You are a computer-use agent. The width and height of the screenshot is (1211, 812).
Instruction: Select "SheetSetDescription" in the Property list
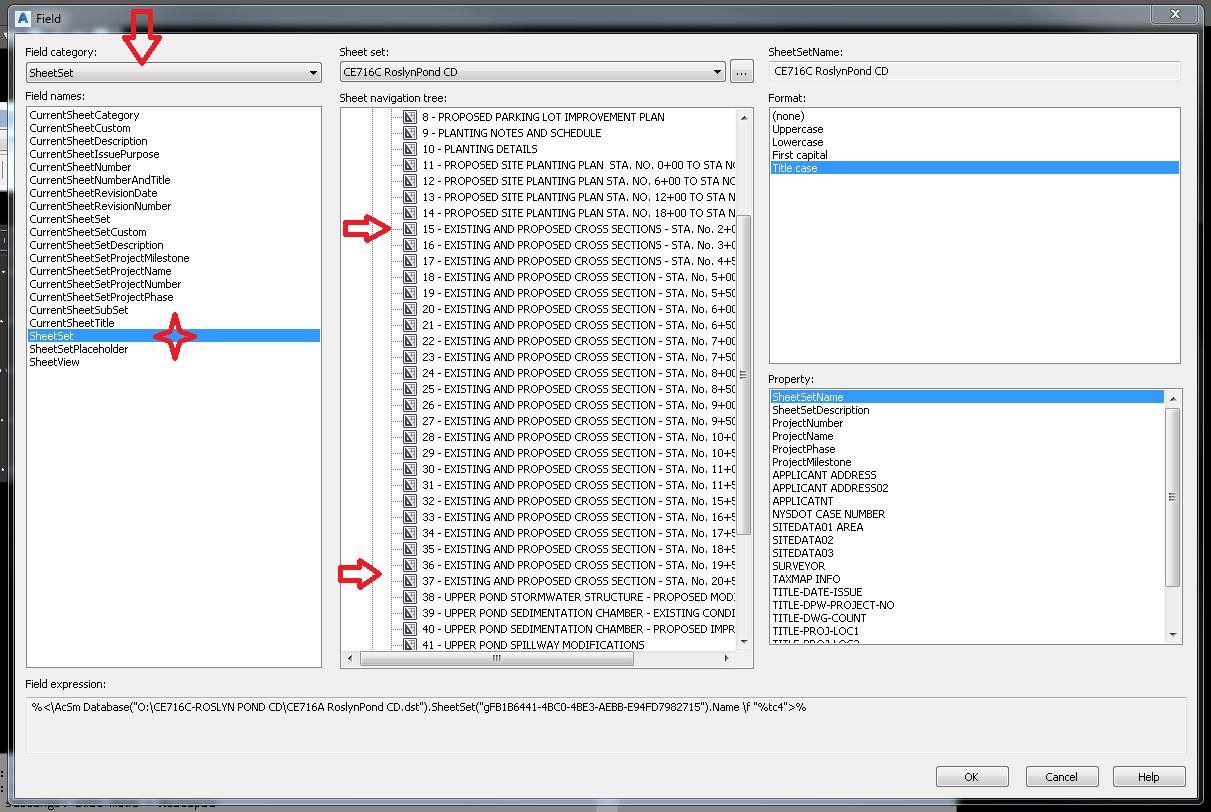(820, 410)
